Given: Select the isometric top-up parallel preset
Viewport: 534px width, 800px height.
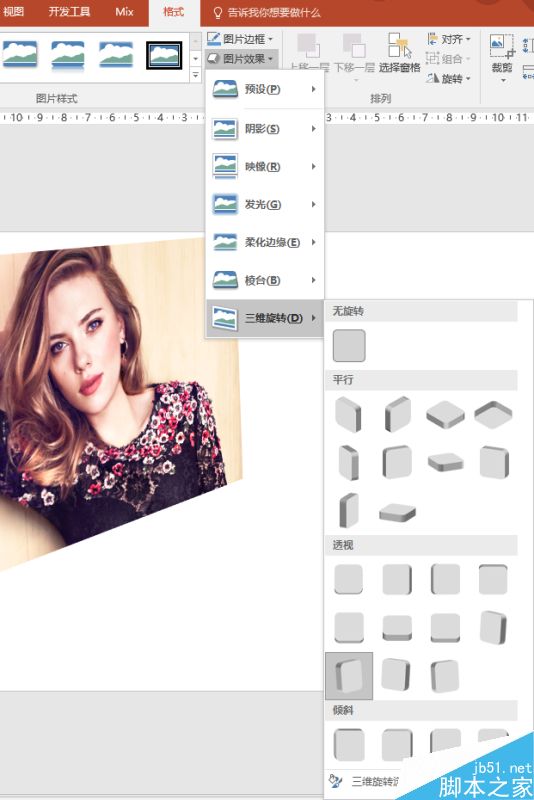Looking at the screenshot, I should 445,414.
